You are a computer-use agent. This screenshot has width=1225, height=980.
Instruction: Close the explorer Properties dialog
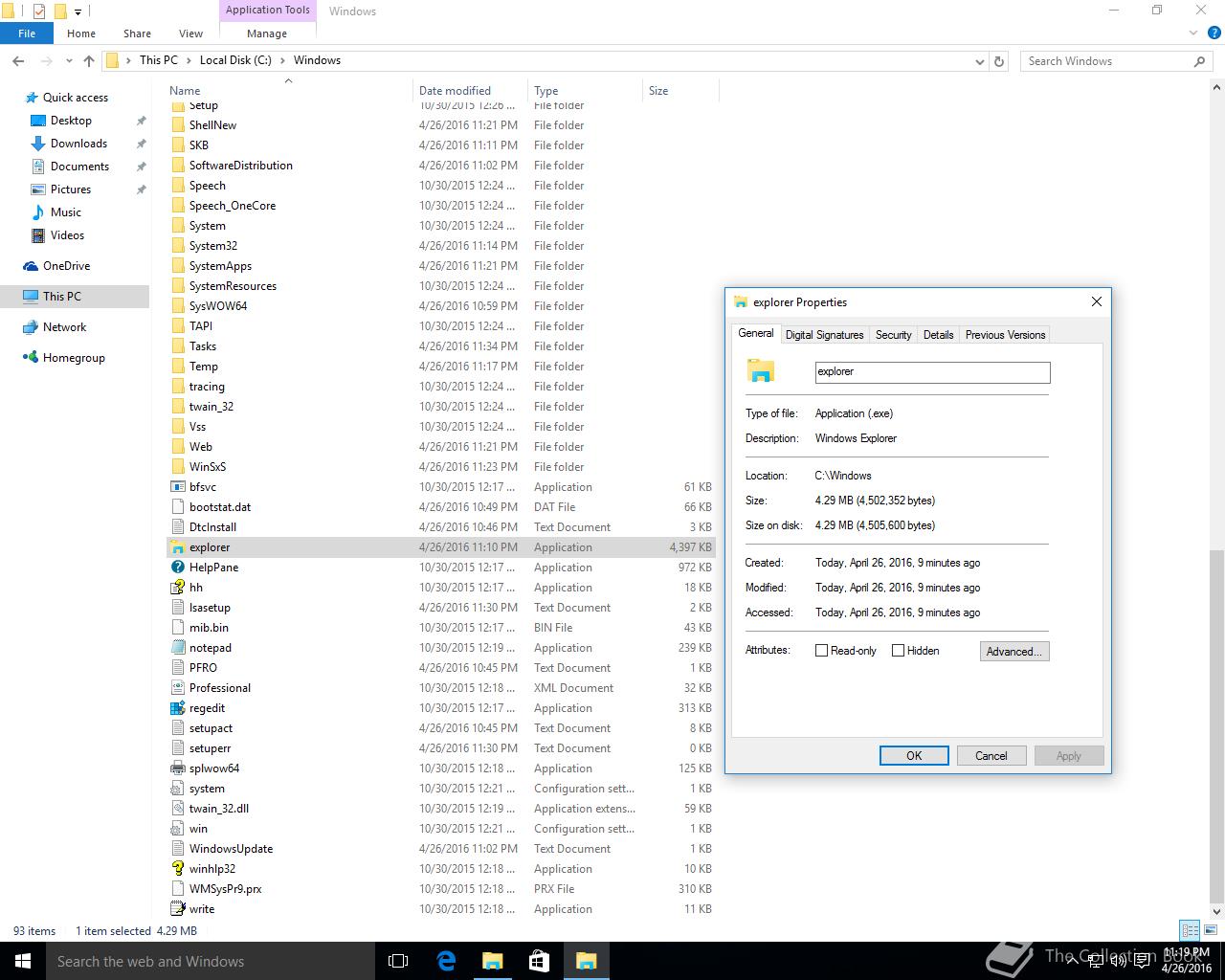(1097, 301)
